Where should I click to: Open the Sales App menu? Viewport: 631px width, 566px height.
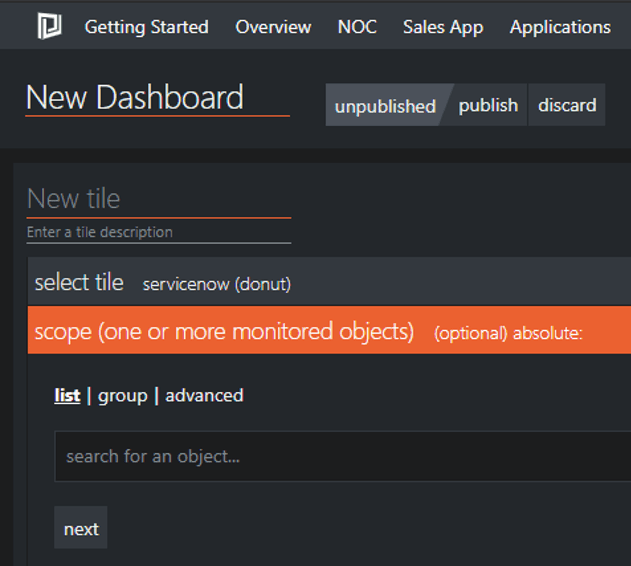click(x=443, y=27)
